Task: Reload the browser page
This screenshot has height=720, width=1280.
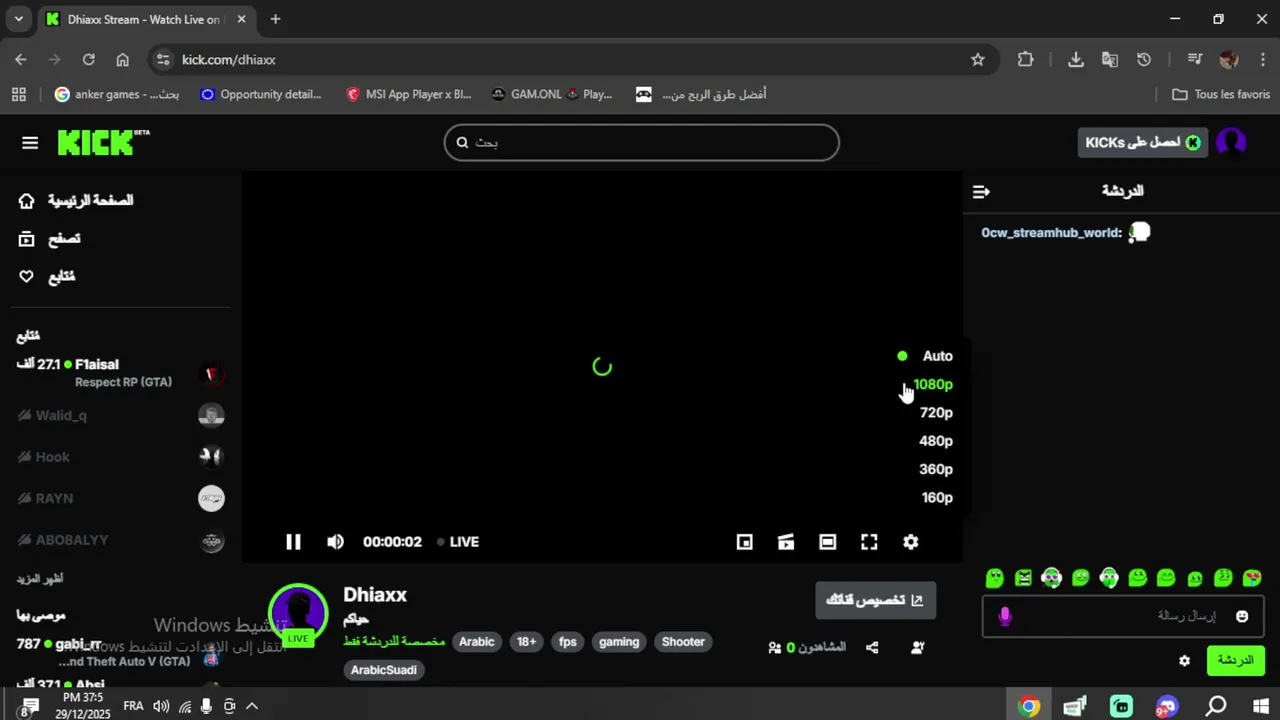Action: pos(88,60)
